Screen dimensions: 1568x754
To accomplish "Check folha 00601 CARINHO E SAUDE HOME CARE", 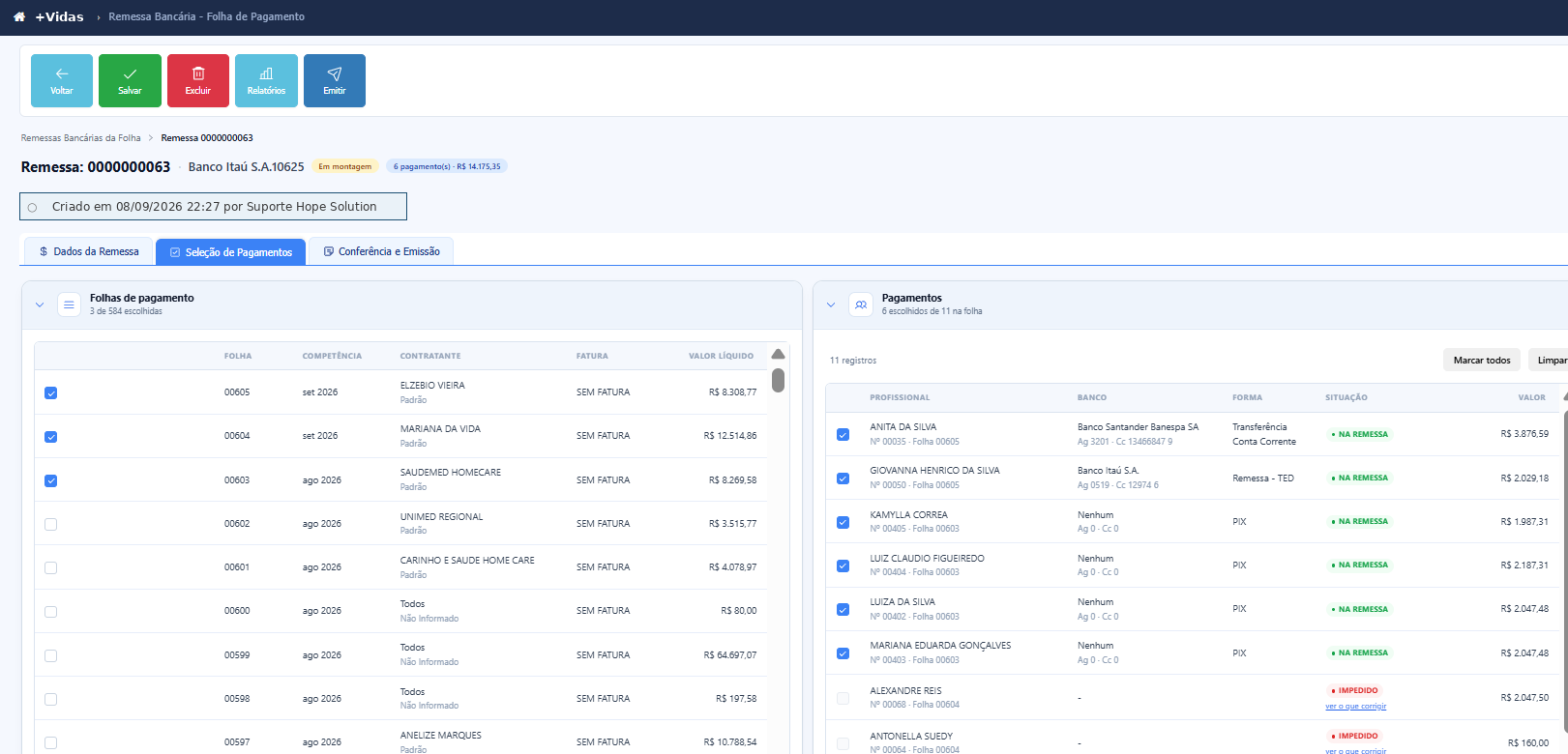I will coord(51,568).
